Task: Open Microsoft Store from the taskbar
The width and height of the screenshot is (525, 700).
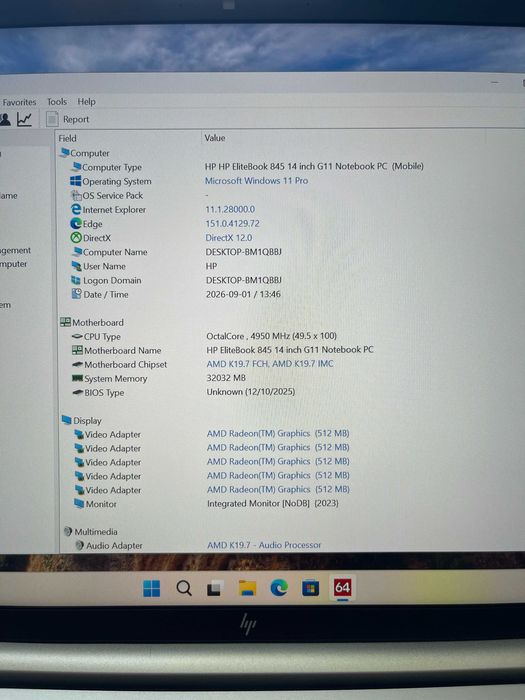Action: pos(311,588)
